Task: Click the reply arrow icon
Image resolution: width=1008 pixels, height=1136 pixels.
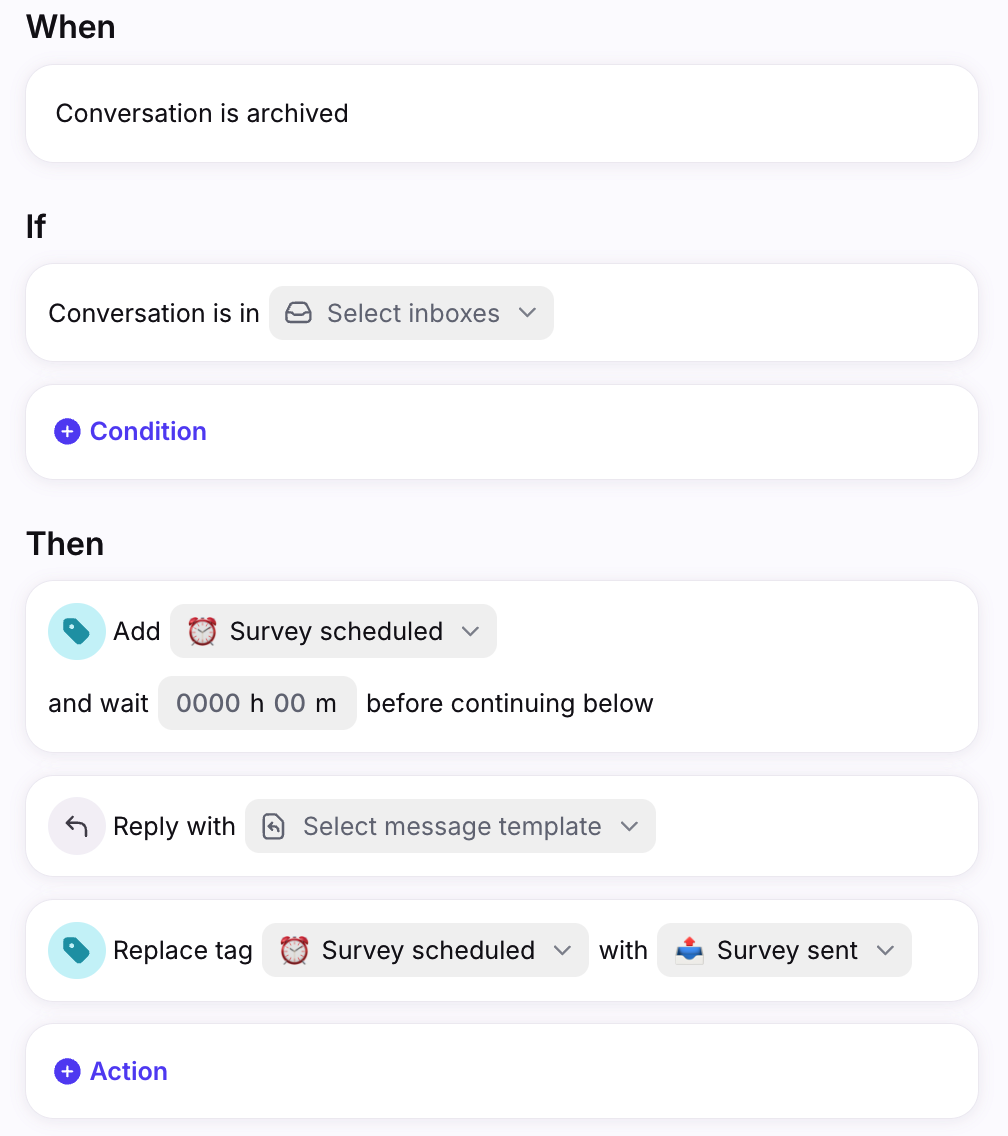Action: pos(77,826)
